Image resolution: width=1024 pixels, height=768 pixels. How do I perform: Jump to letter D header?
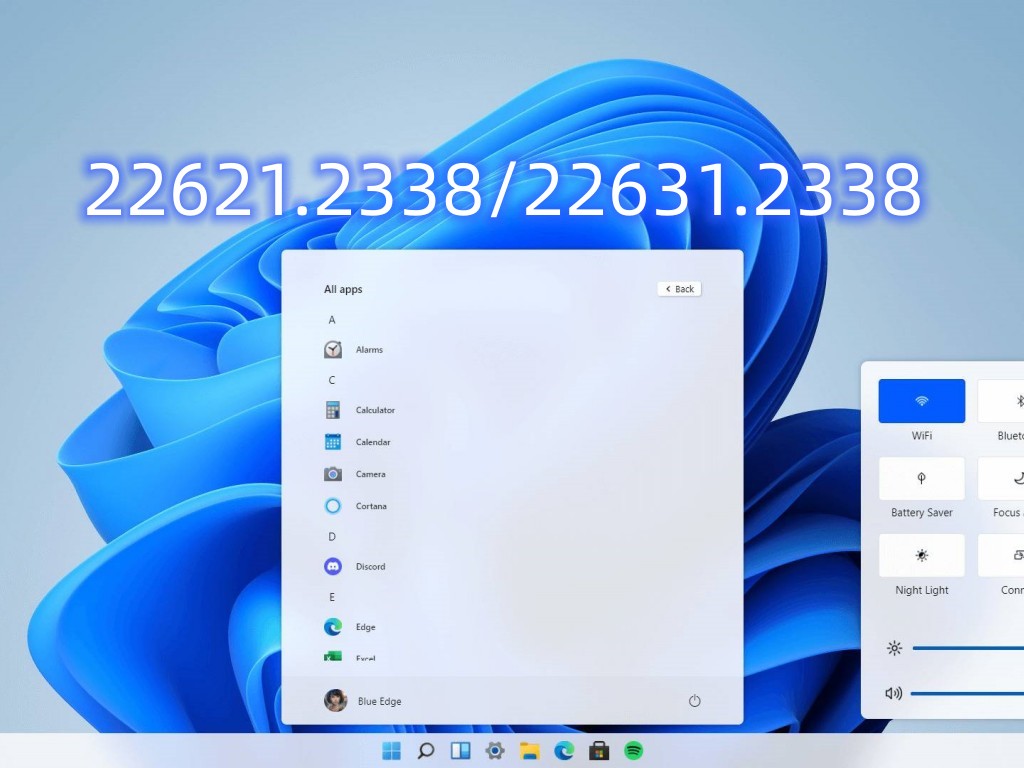[332, 537]
